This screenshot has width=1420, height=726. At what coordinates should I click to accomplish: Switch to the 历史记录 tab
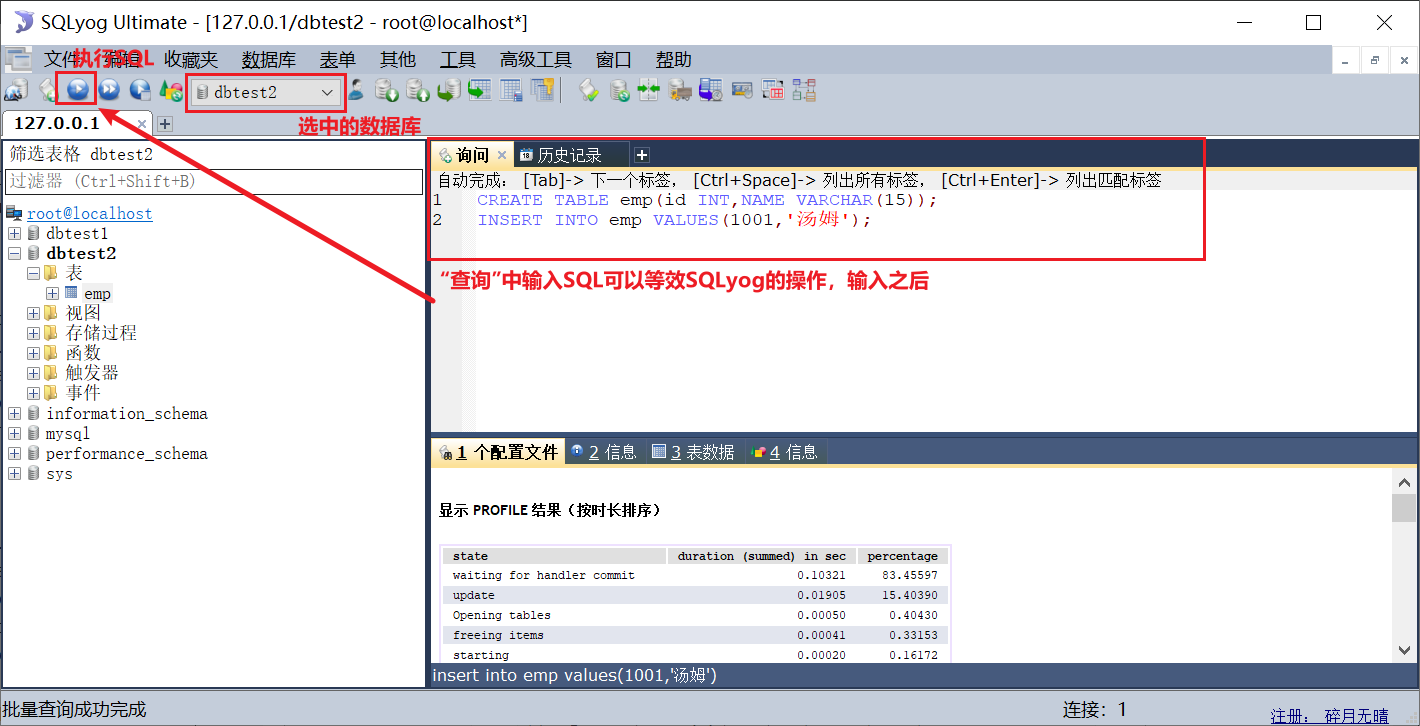pos(570,155)
